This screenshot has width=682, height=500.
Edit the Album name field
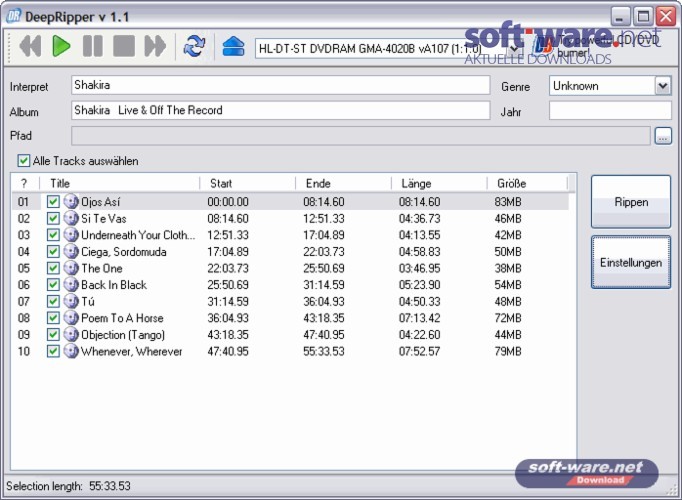click(281, 110)
